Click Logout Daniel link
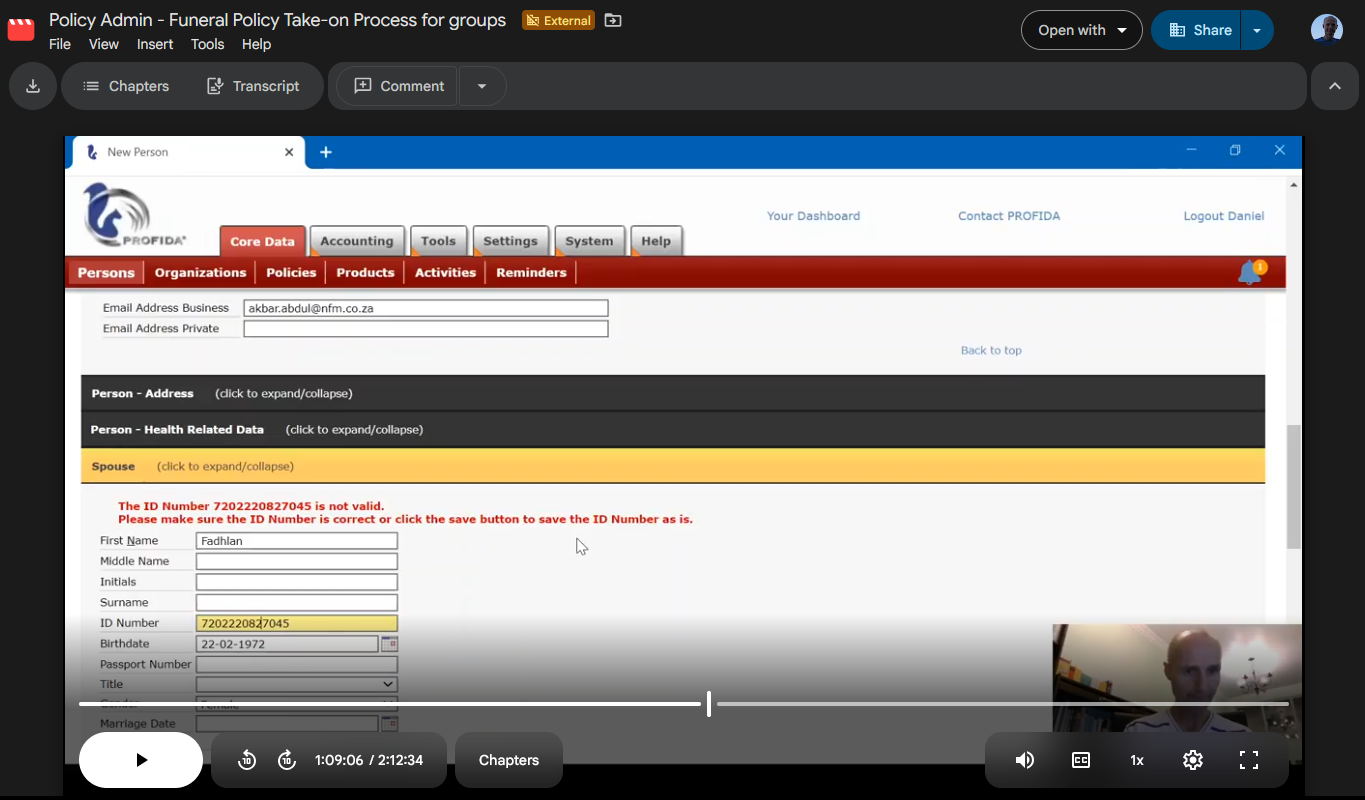The image size is (1365, 800). coord(1224,216)
